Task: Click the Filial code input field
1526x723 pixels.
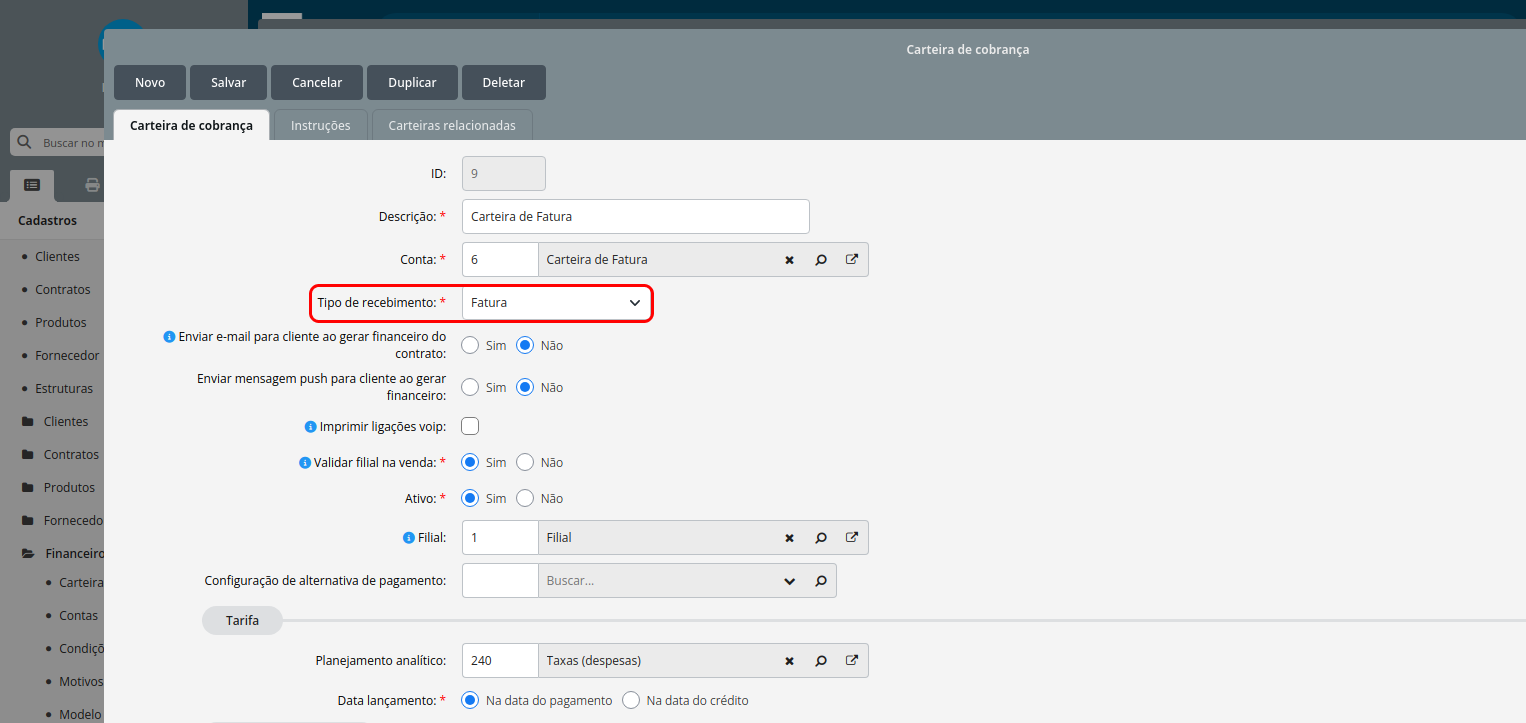Action: coord(500,538)
